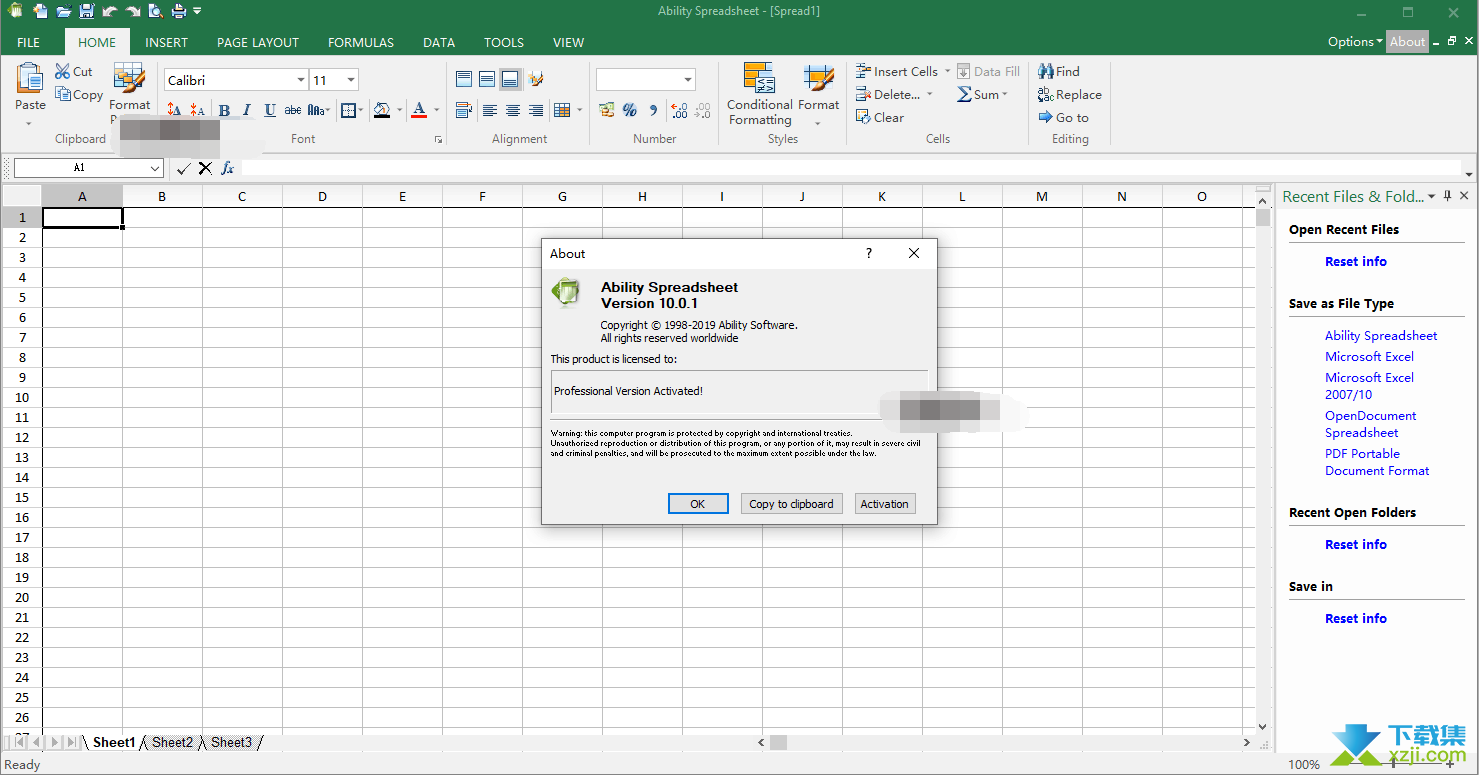This screenshot has width=1479, height=775.
Task: Open Conditional Formatting
Action: click(760, 94)
